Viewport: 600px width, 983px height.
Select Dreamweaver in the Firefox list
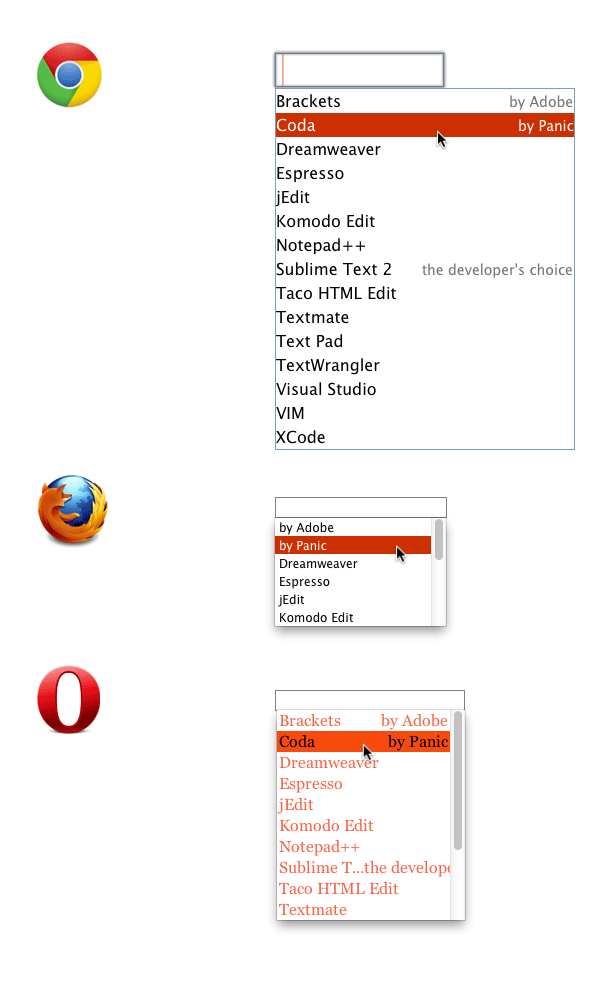click(354, 564)
